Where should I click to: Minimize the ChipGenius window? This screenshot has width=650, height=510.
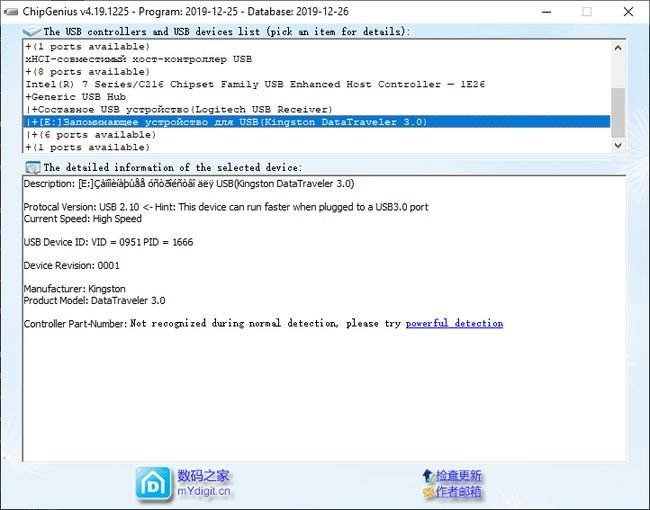click(x=547, y=12)
